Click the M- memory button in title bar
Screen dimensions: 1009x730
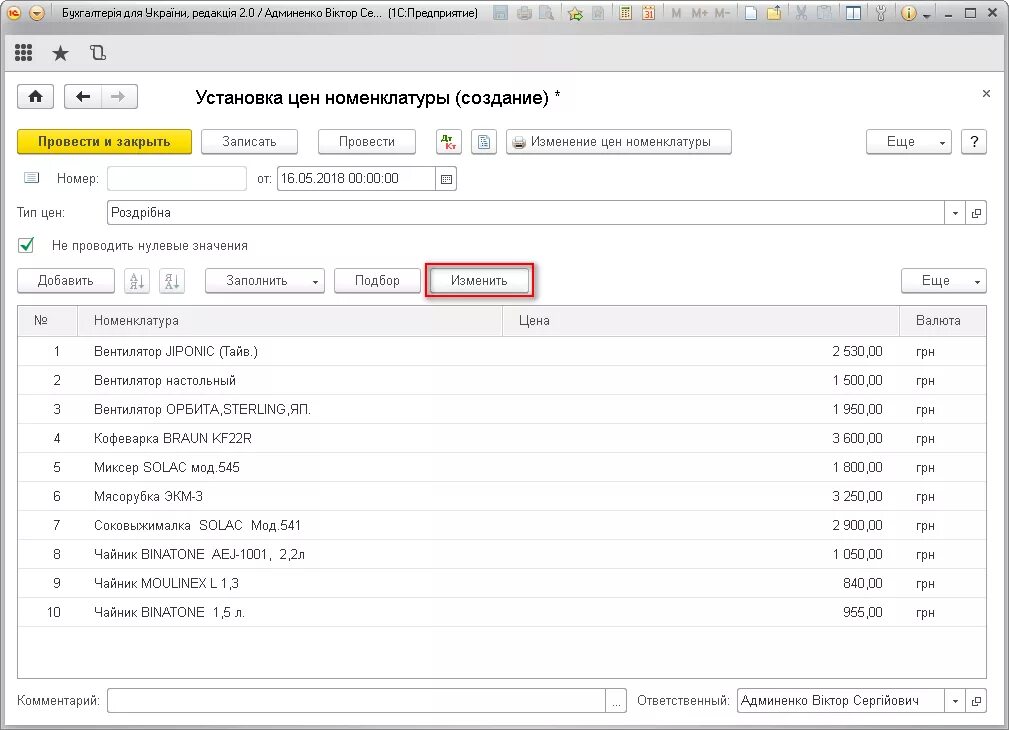click(x=722, y=13)
